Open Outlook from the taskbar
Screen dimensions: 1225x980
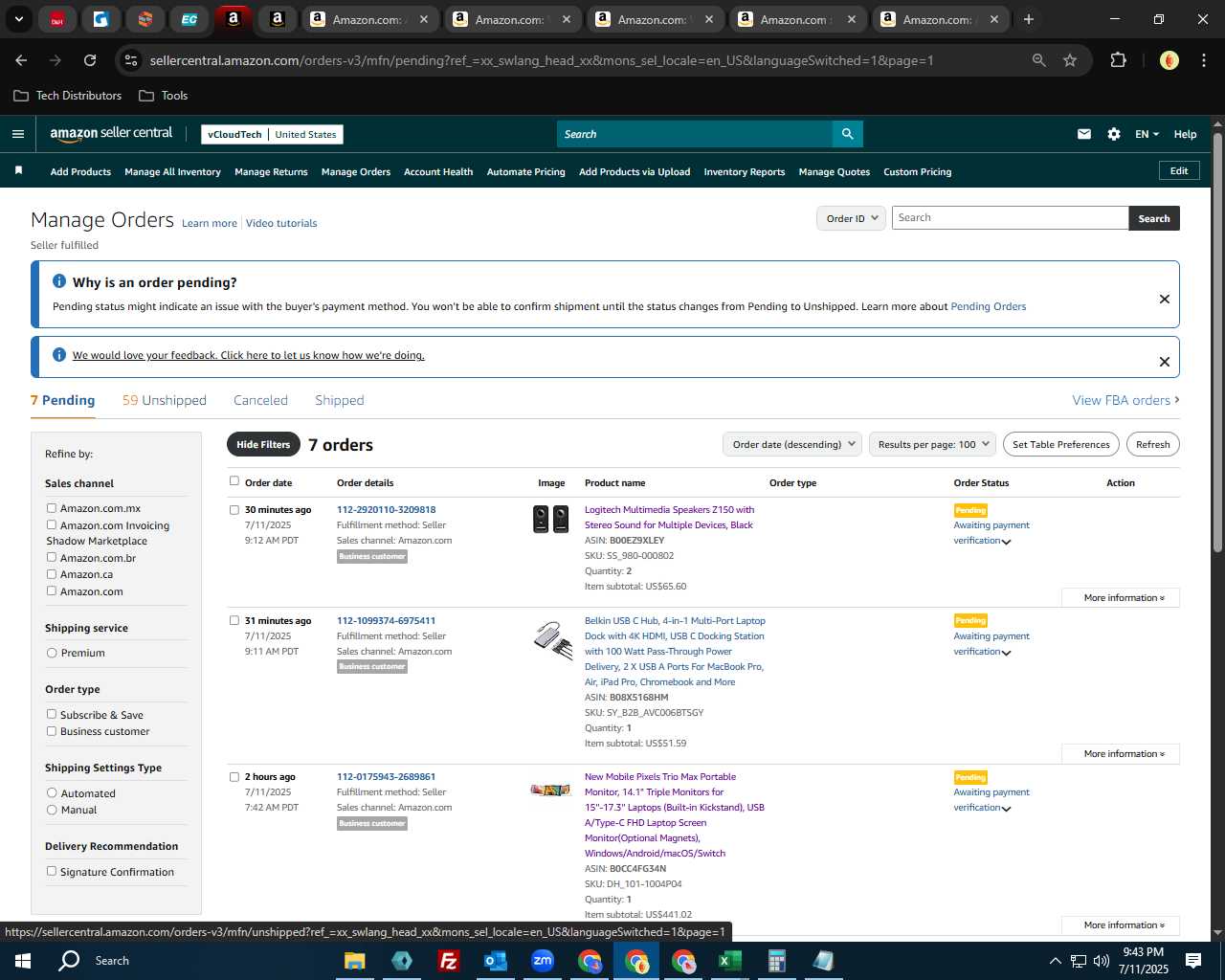point(495,961)
